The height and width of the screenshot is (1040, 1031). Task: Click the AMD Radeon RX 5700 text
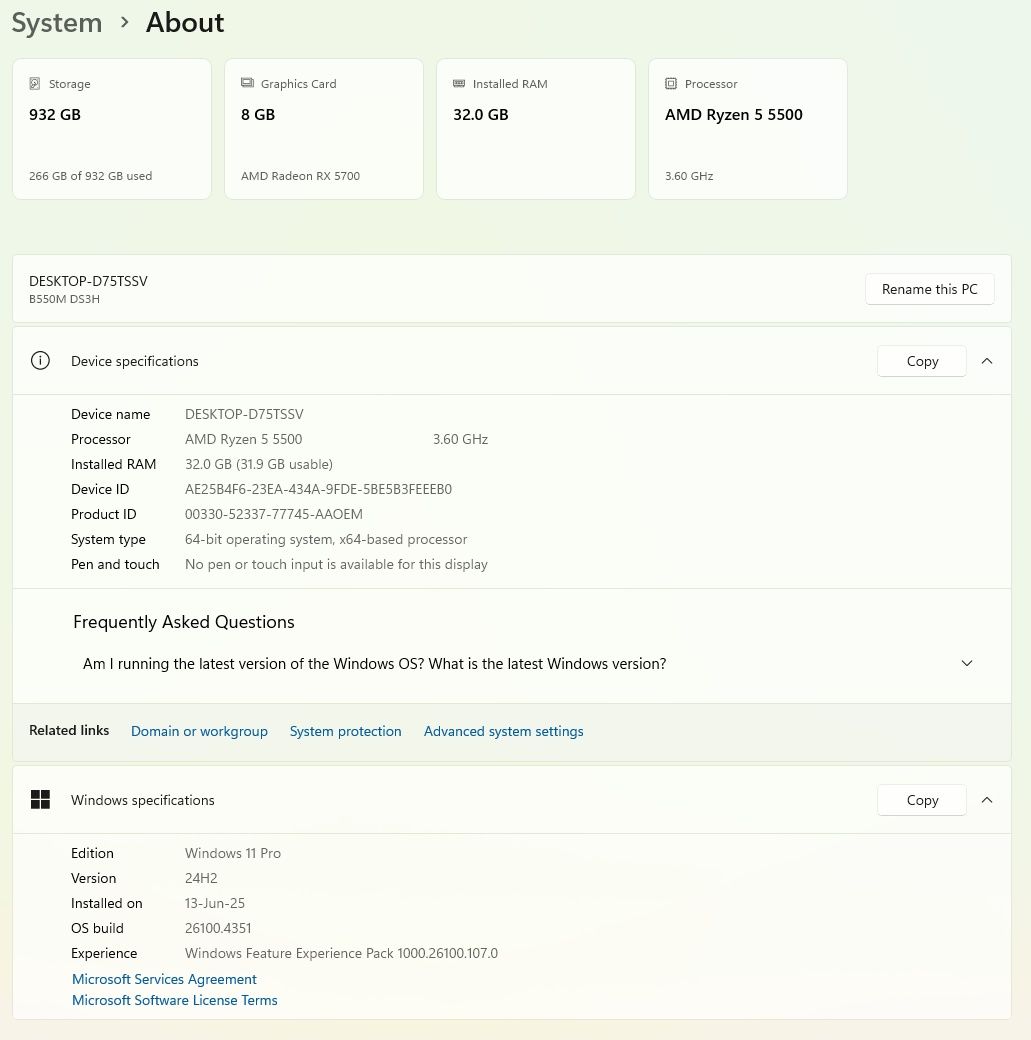coord(301,176)
